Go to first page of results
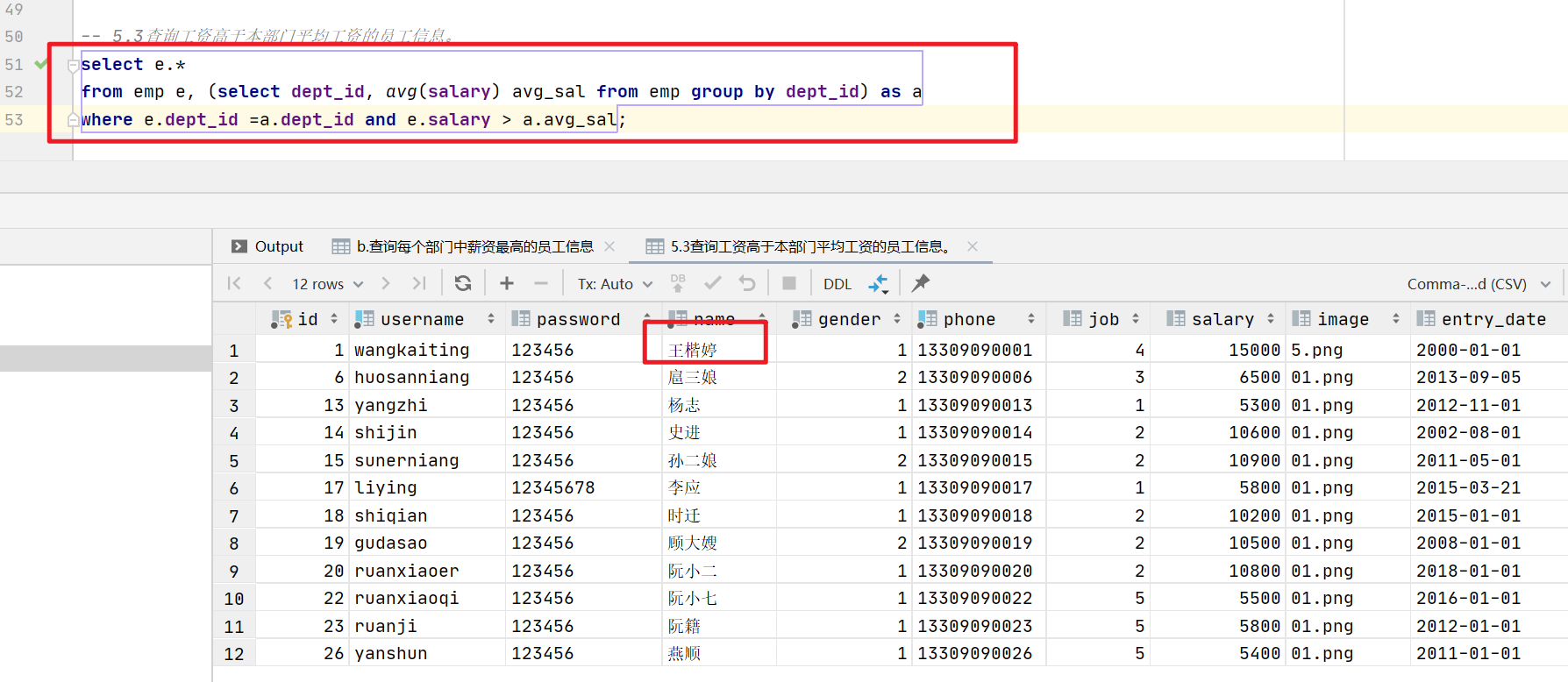The image size is (1568, 682). [234, 283]
